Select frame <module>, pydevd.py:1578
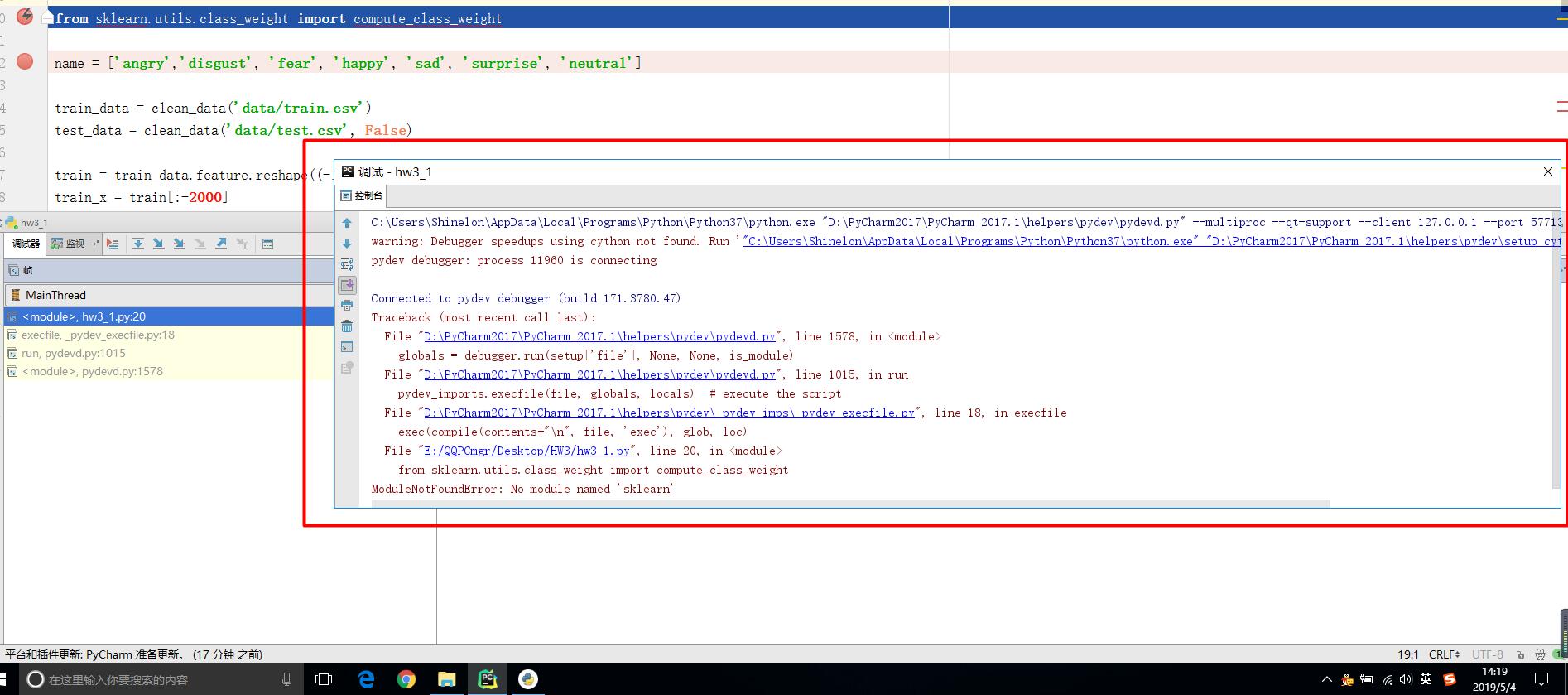 point(168,371)
